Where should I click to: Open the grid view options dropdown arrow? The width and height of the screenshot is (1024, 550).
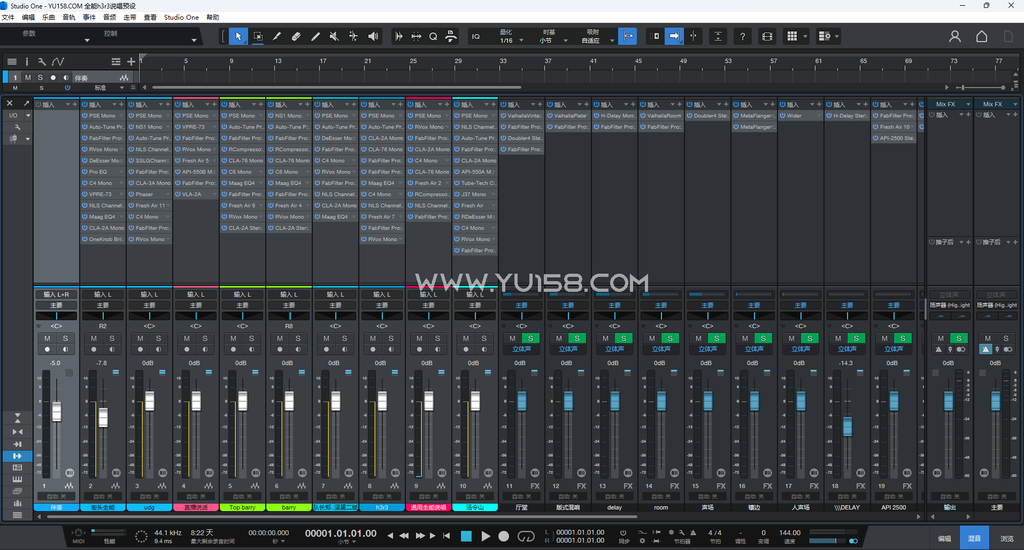[805, 37]
